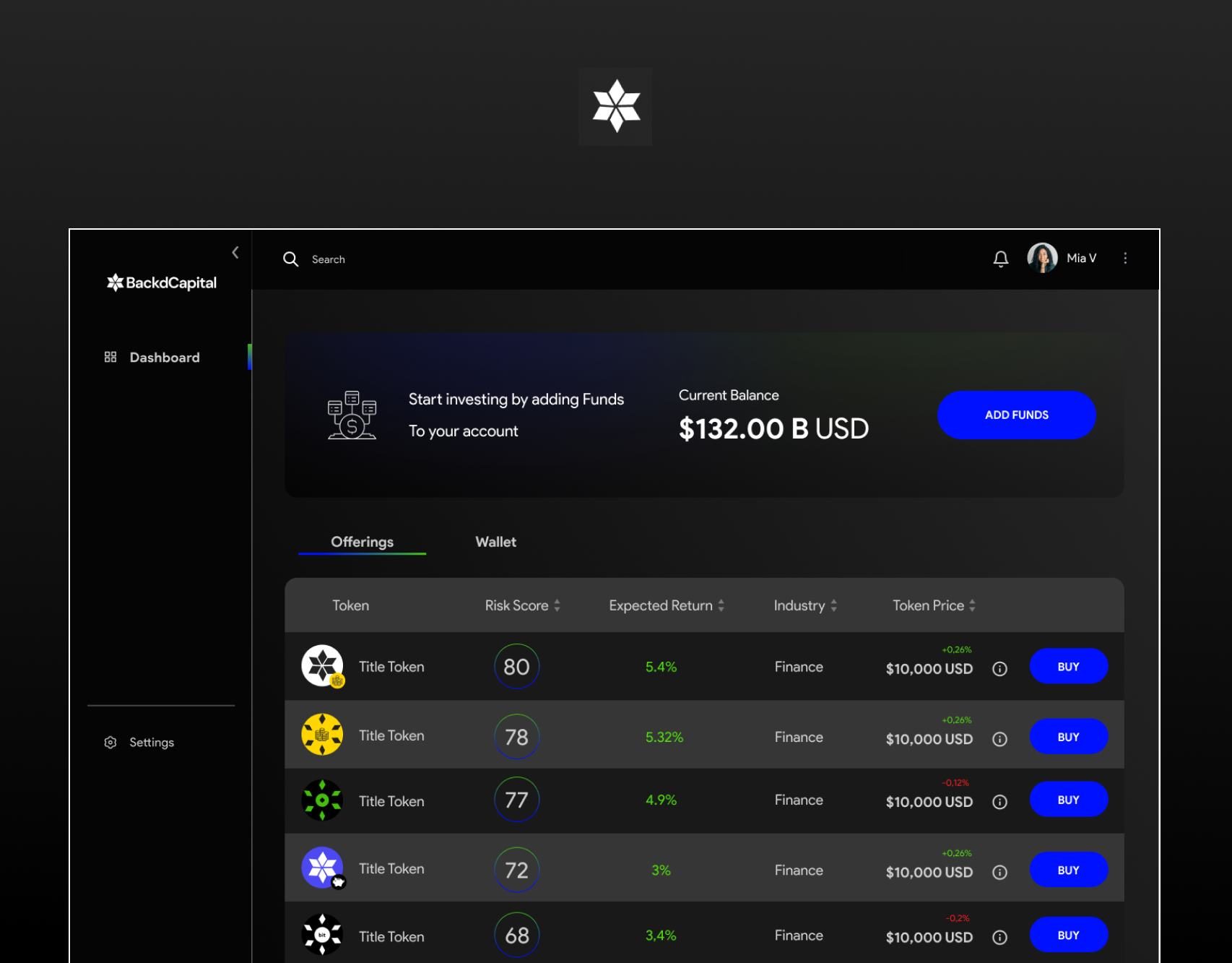Click the ADD FUNDS button
Screen dimensions: 1232x963
[x=1017, y=415]
